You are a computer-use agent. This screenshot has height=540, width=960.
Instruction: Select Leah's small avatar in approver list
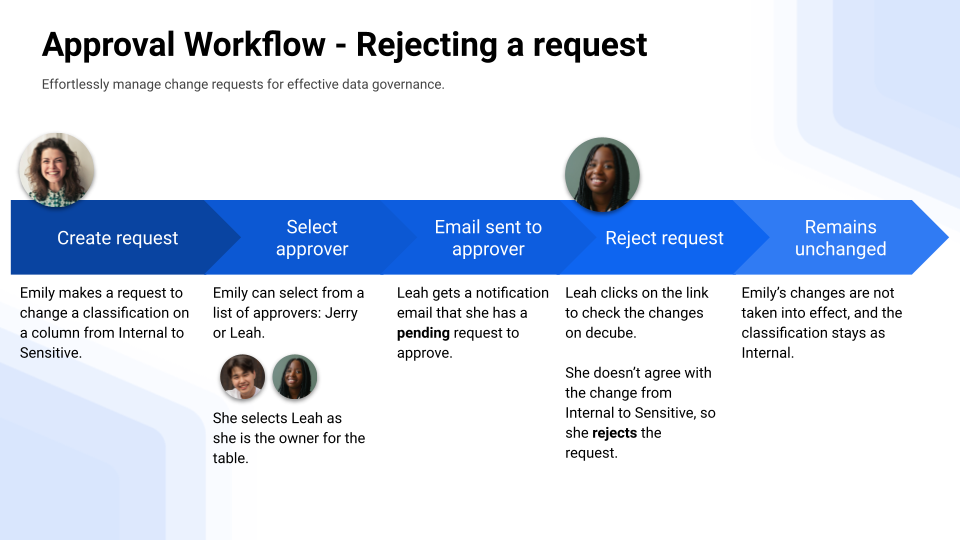coord(294,377)
